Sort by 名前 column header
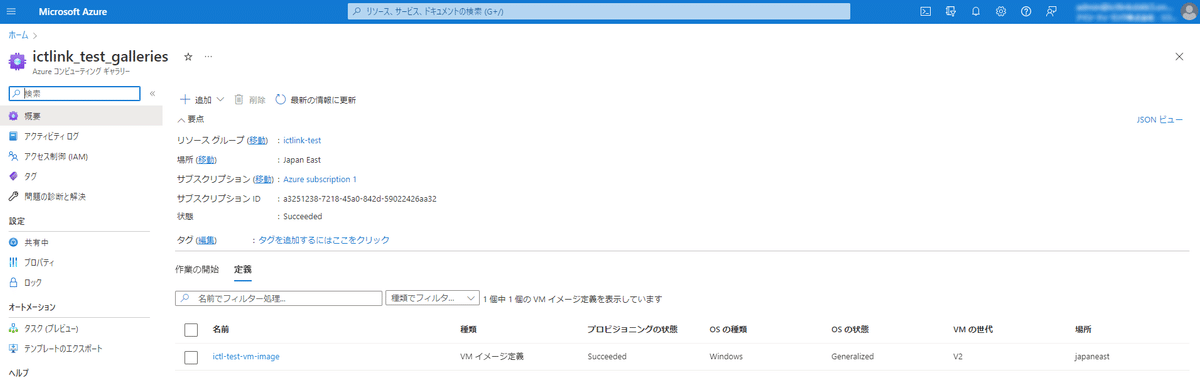The height and width of the screenshot is (380, 1200). [221, 329]
